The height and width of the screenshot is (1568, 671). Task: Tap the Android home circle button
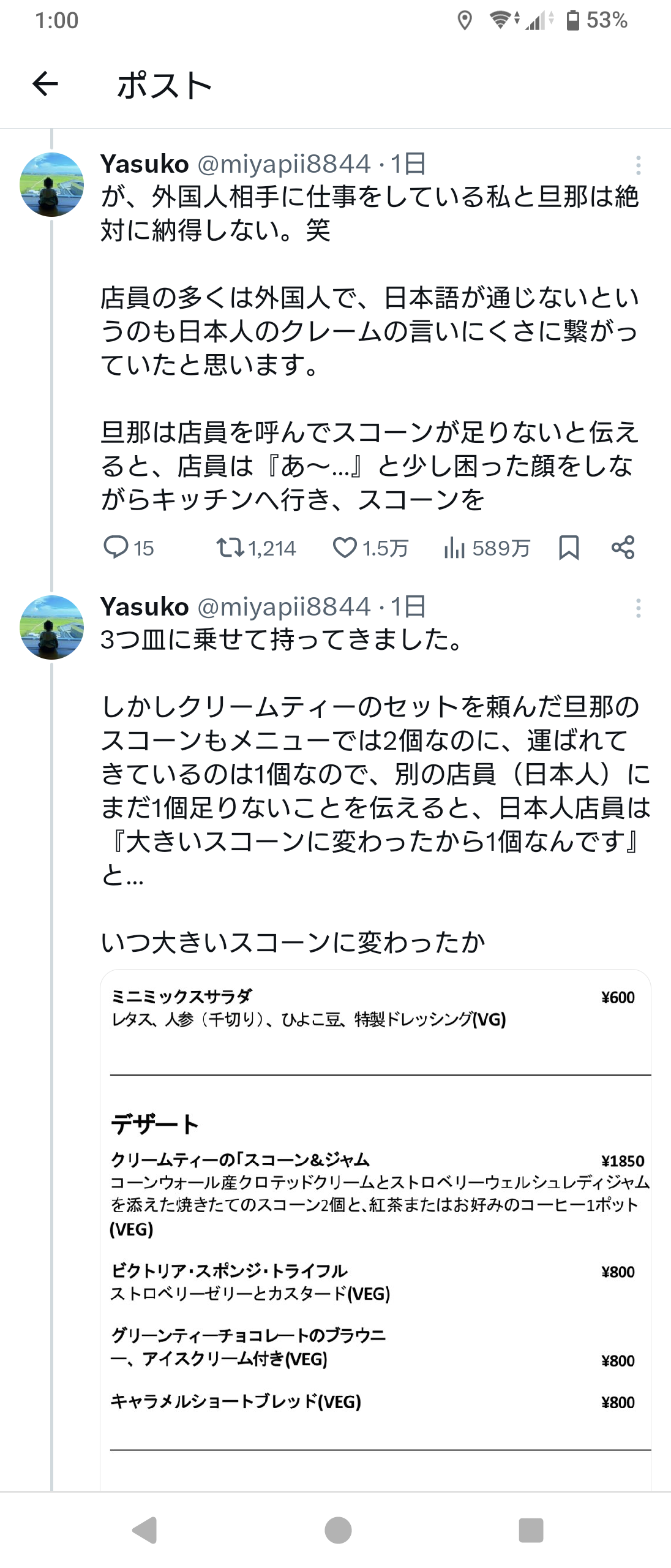coord(338,1530)
